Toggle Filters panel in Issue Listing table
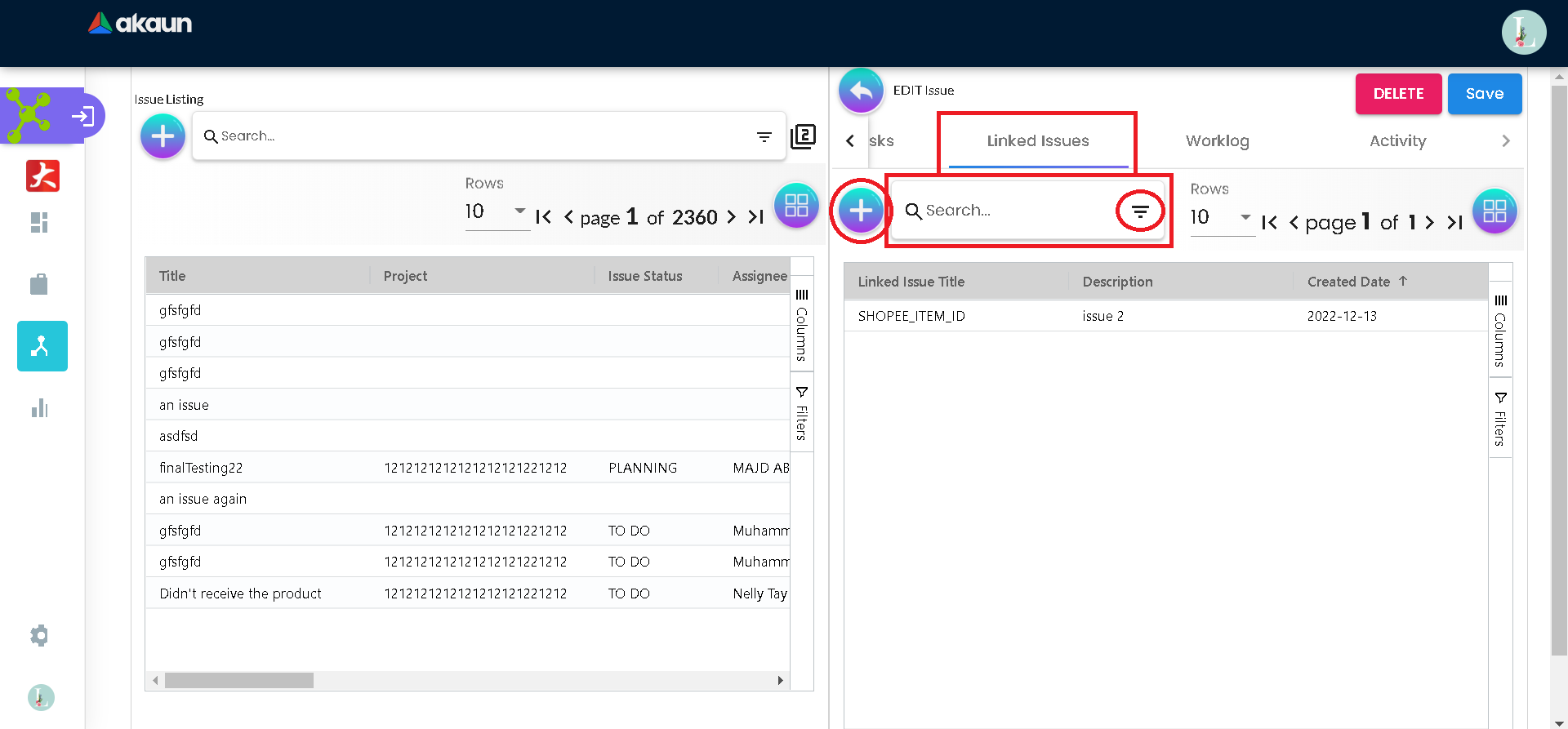The image size is (1568, 729). pyautogui.click(x=802, y=414)
